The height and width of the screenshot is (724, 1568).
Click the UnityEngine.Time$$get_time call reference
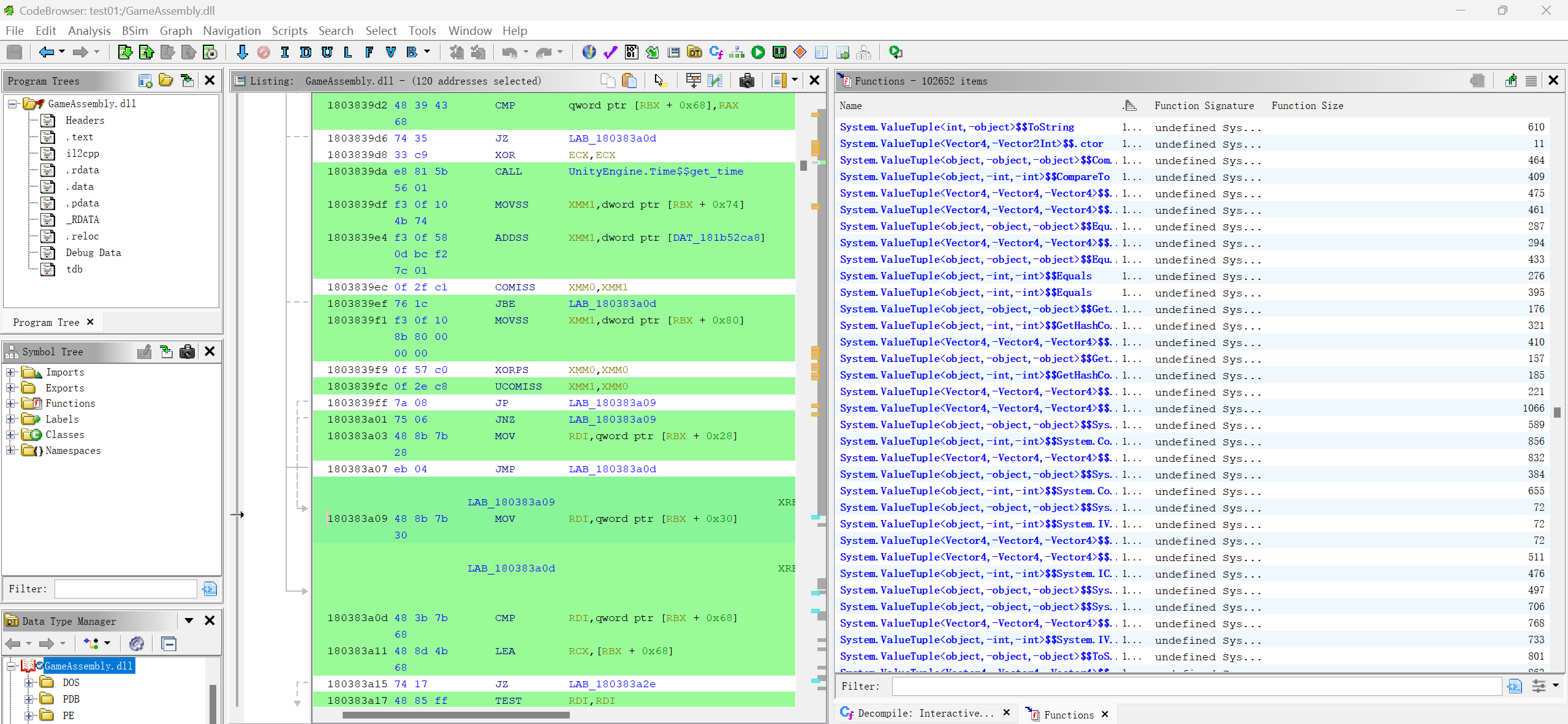655,172
